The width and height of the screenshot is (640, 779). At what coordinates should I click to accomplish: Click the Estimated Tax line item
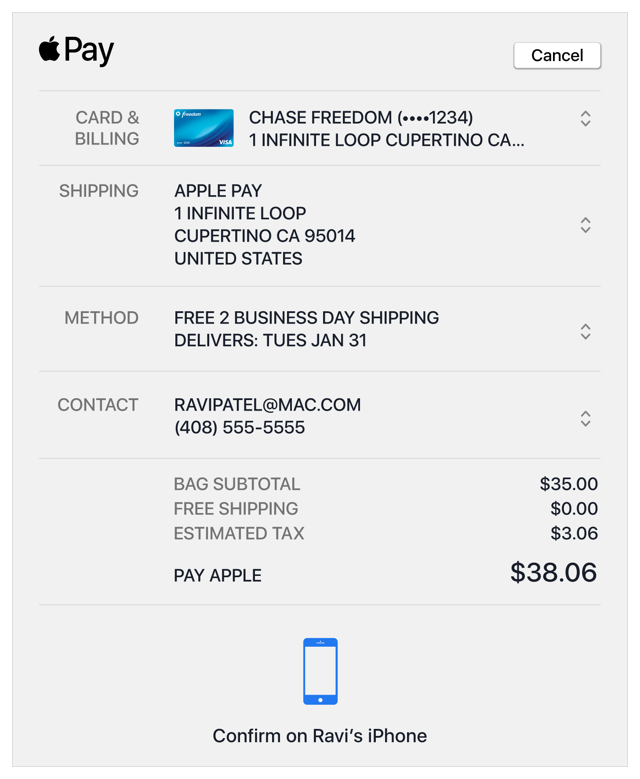238,534
